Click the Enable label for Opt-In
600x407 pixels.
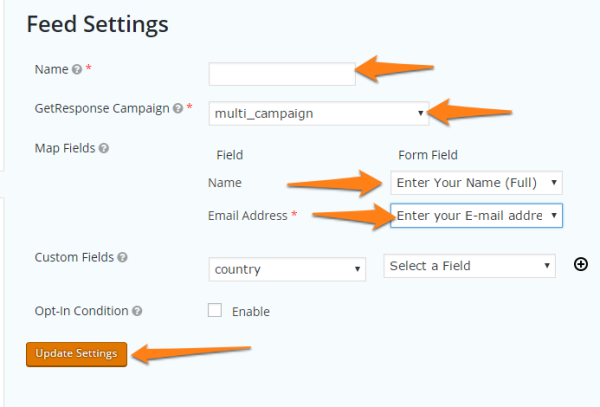point(251,312)
